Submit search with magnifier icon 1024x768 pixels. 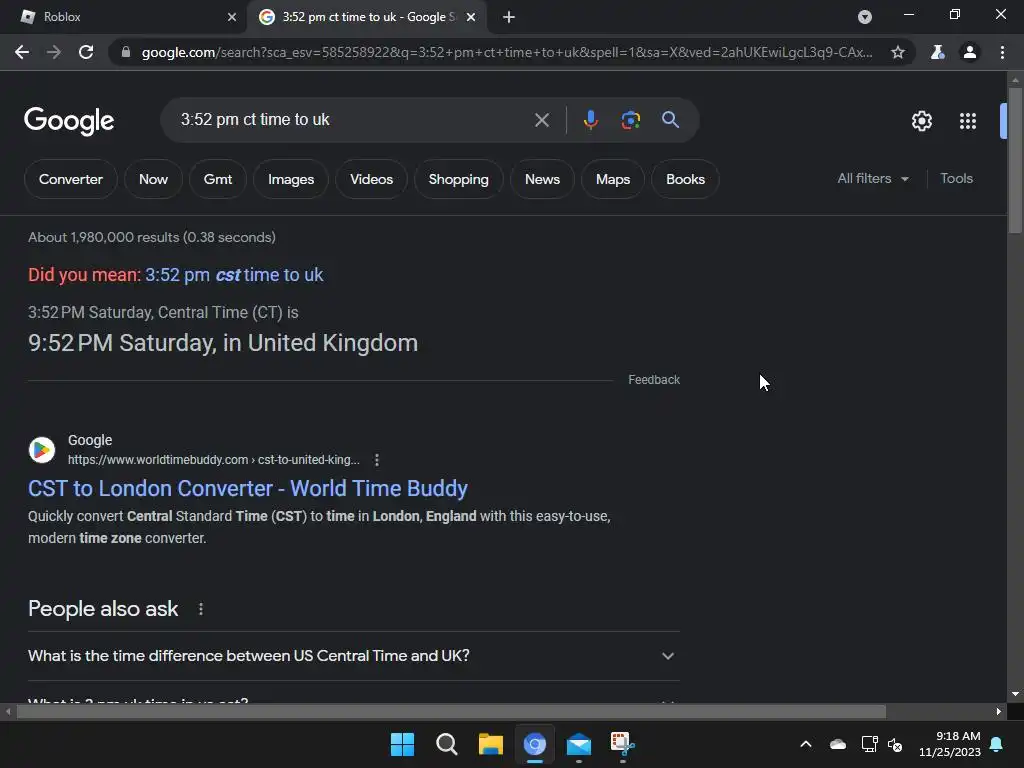pyautogui.click(x=670, y=120)
